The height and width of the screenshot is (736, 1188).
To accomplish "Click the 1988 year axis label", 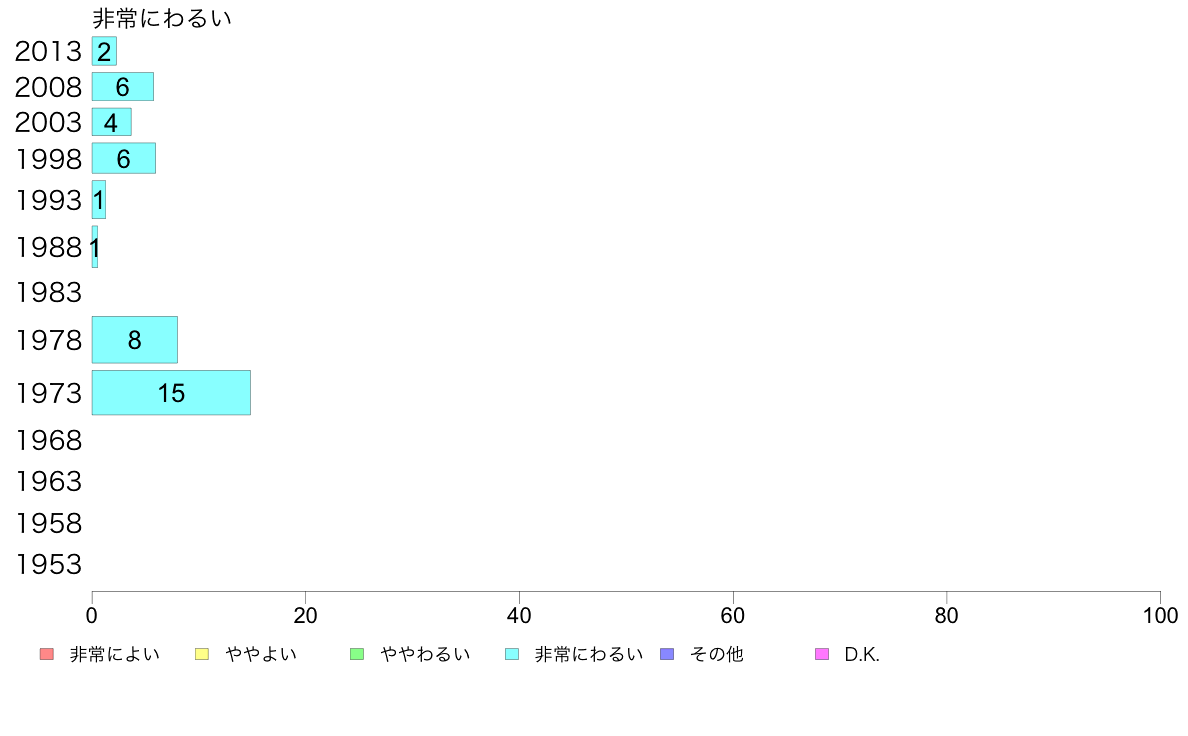I will click(48, 247).
